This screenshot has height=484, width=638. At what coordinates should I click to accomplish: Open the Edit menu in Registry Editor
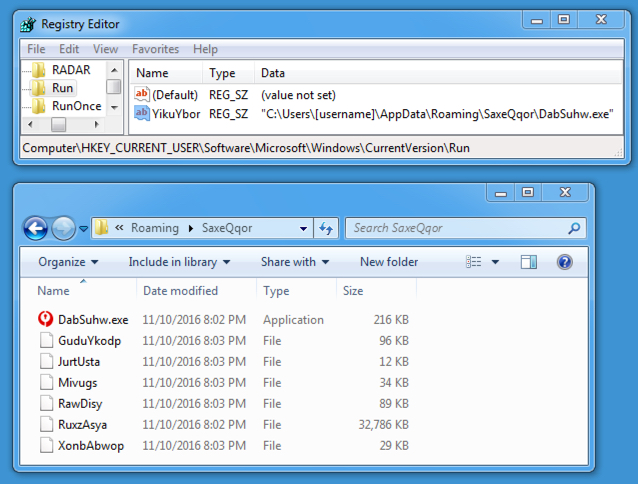click(69, 49)
